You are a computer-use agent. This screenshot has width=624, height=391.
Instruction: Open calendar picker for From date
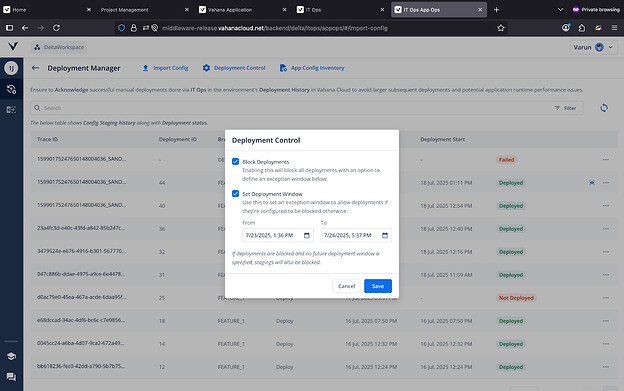point(307,235)
